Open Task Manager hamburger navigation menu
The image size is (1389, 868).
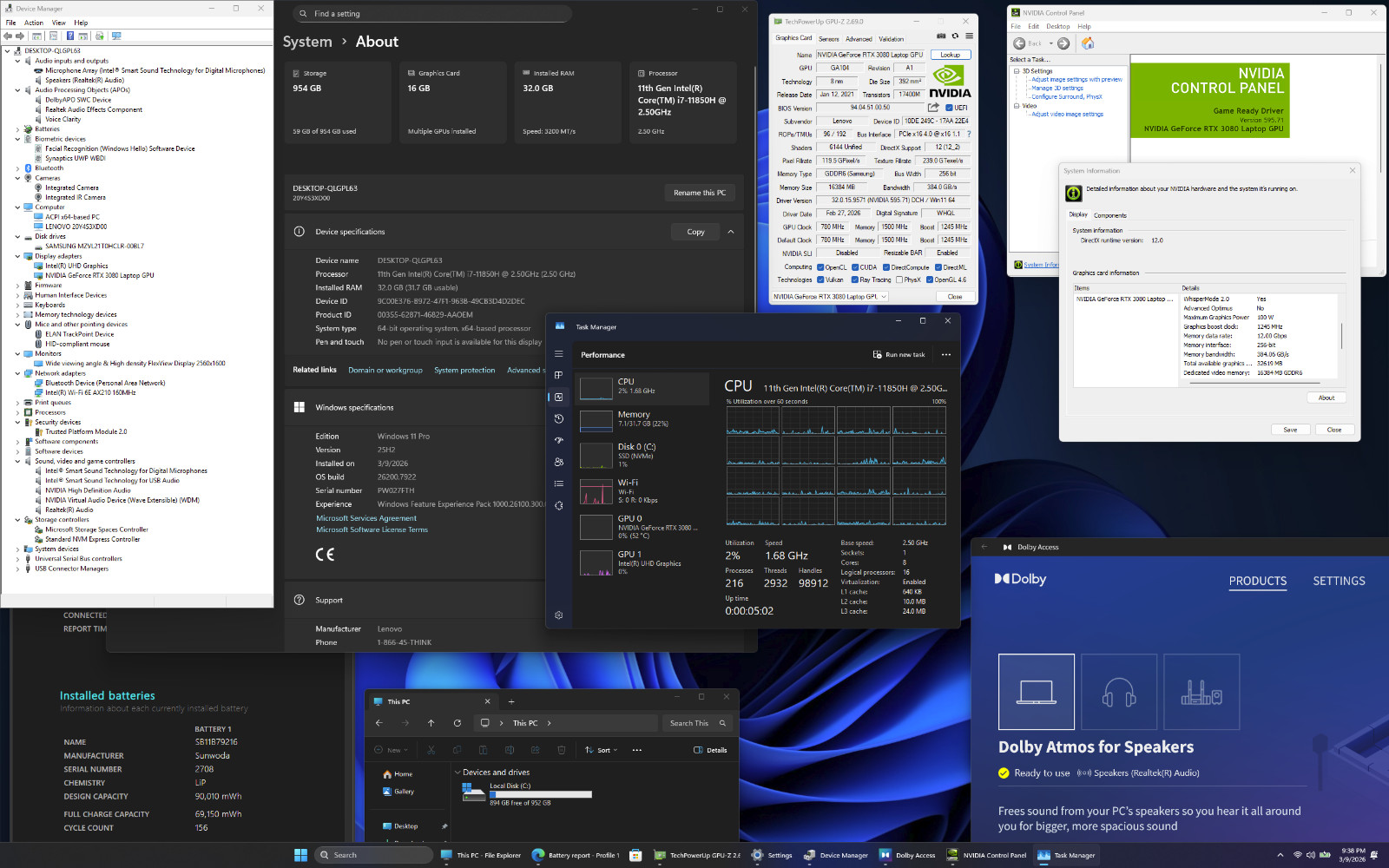(x=559, y=354)
